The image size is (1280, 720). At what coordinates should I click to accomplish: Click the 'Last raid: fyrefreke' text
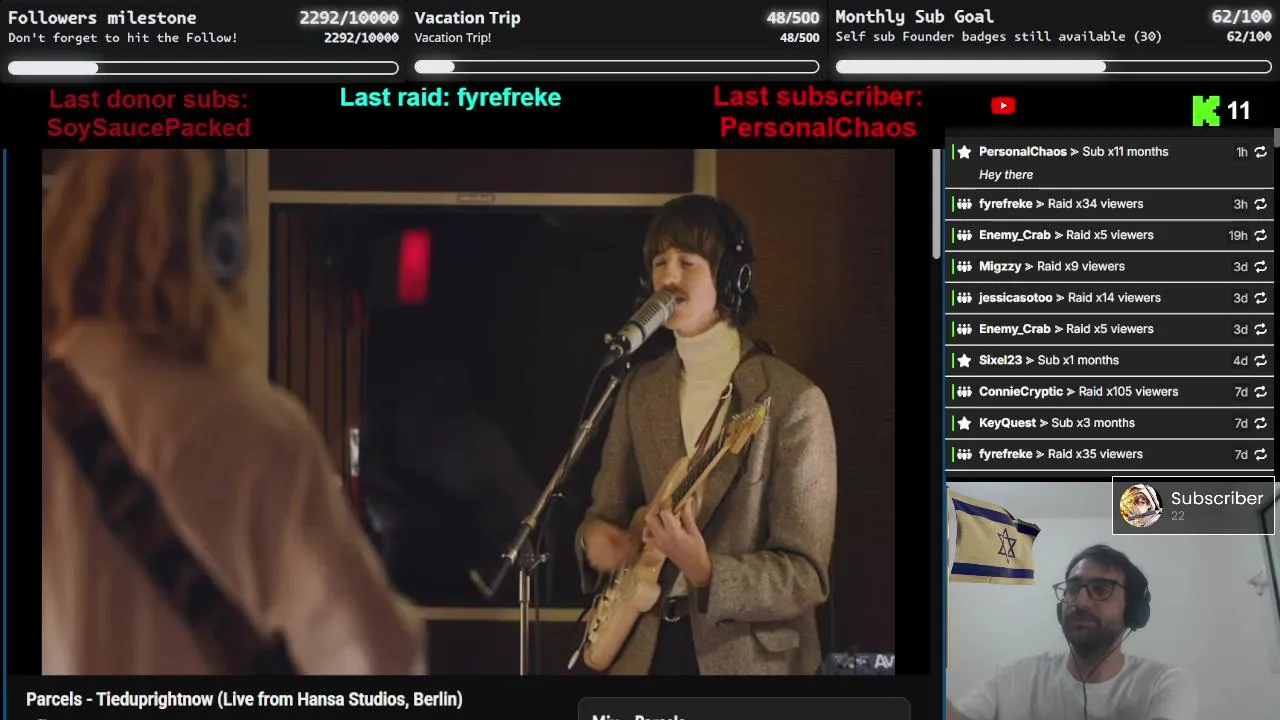tap(450, 97)
